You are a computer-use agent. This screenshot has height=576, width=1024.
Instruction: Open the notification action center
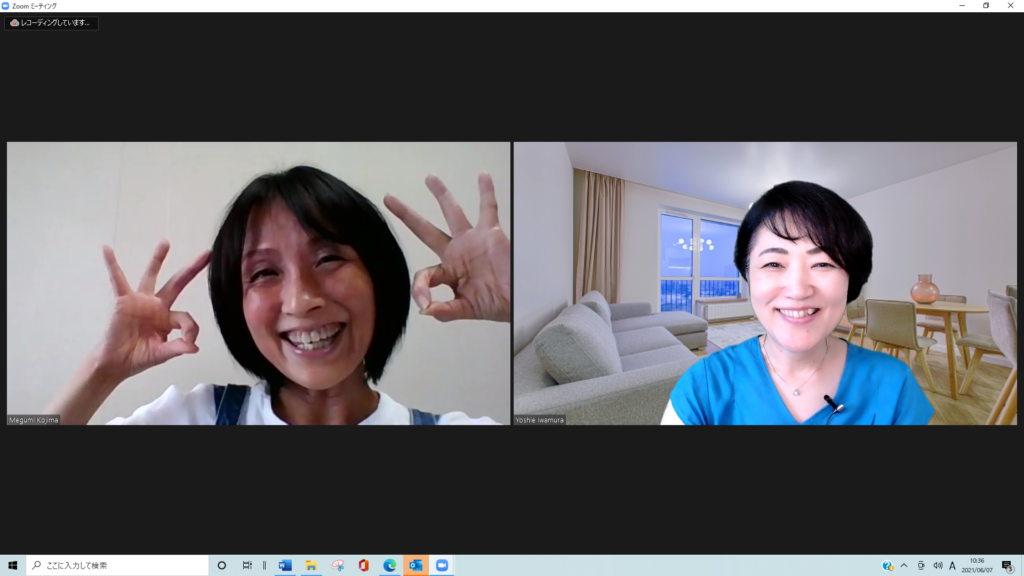(1007, 565)
